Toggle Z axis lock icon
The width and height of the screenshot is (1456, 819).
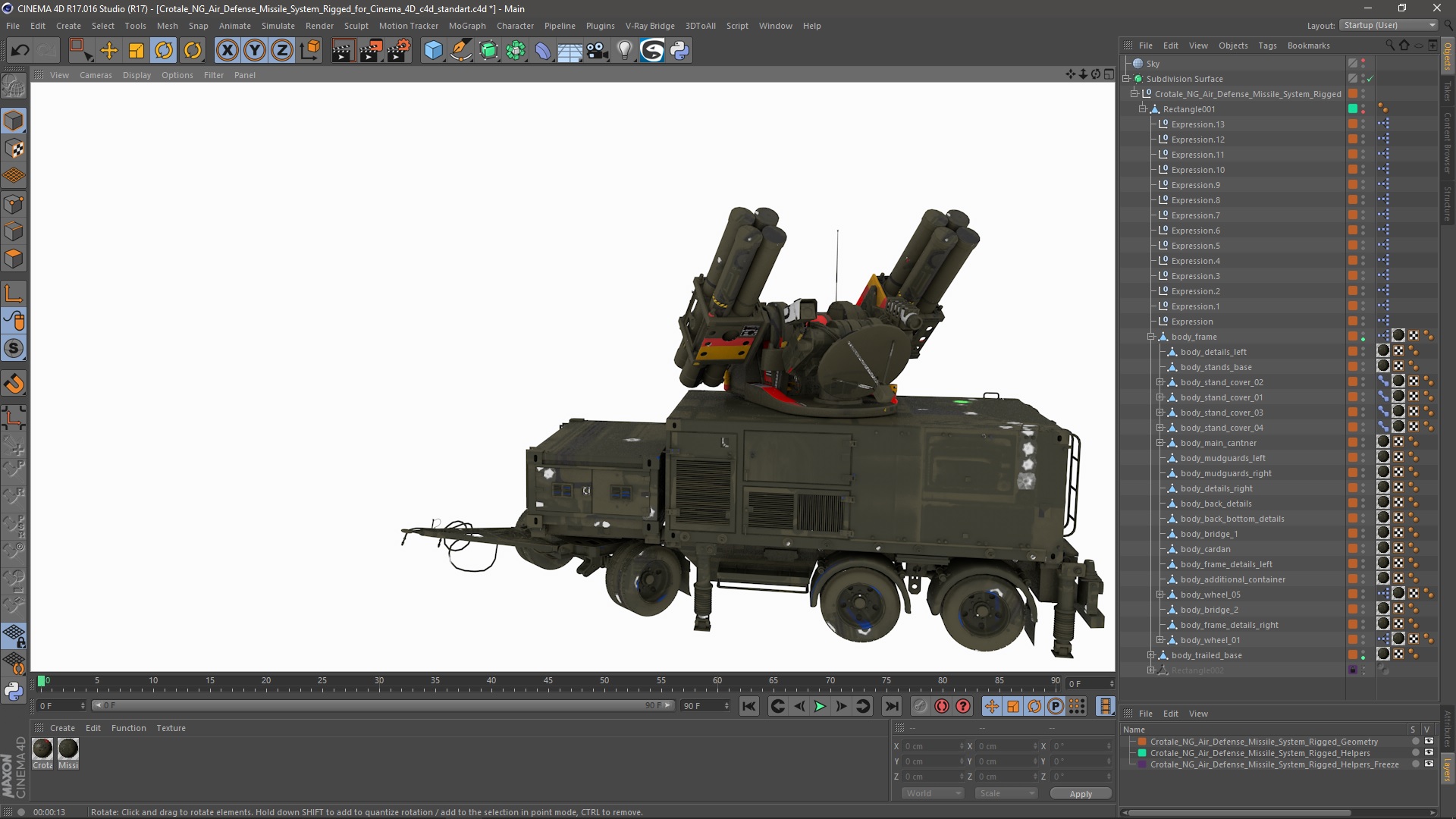coord(282,51)
